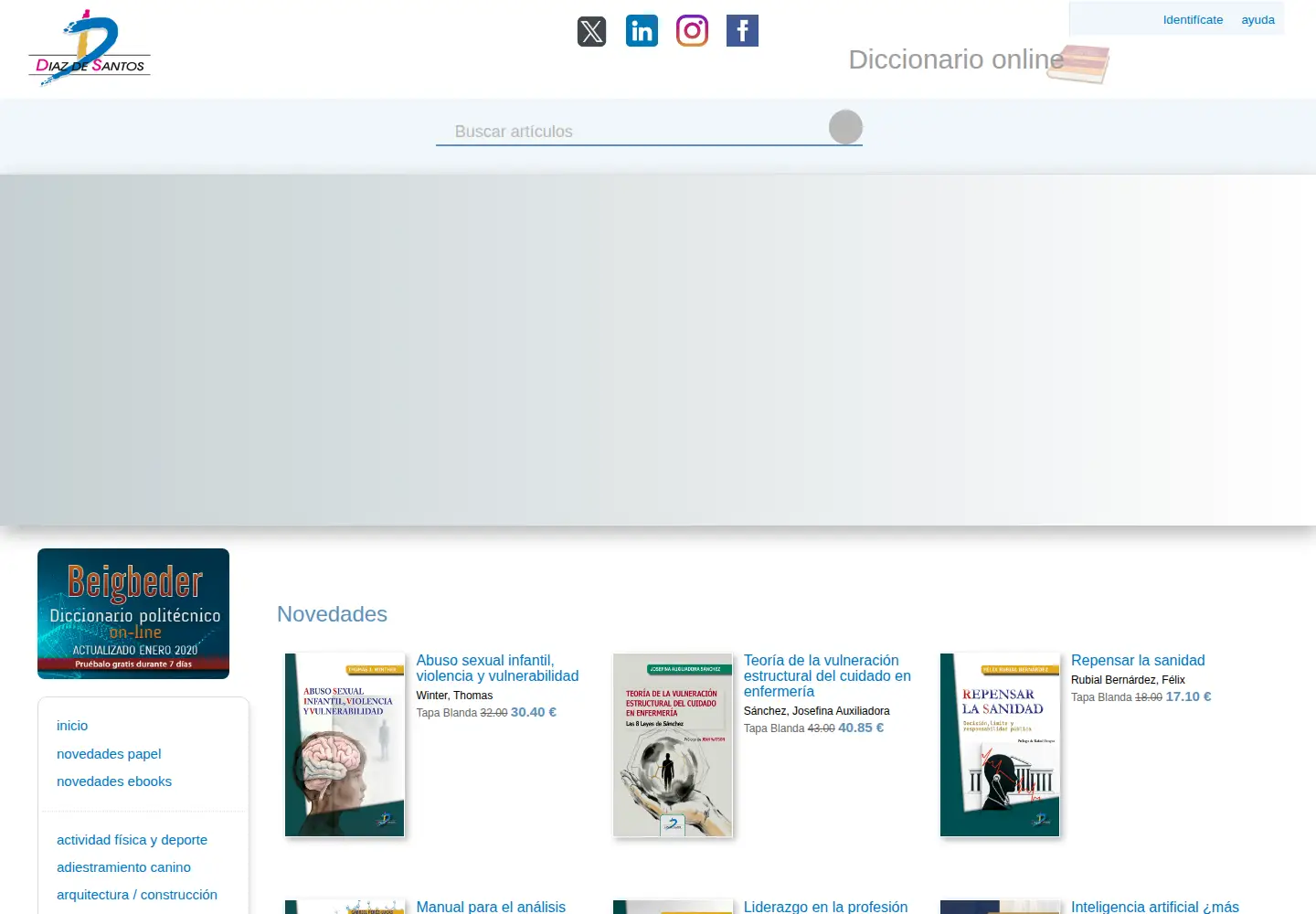The height and width of the screenshot is (914, 1316).
Task: Click the 40.85 € price
Action: pos(861,728)
